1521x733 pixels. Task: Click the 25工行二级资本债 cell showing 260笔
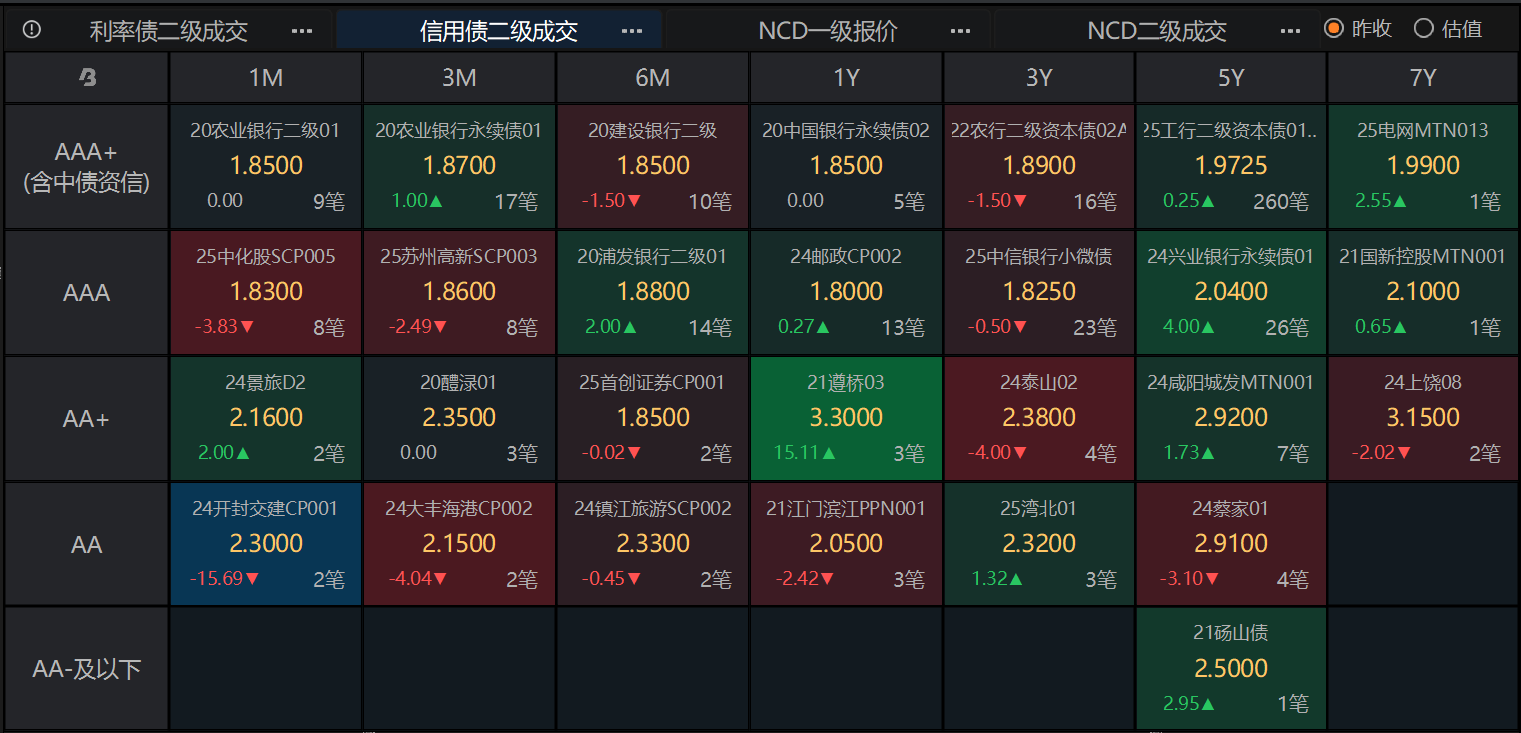click(1230, 166)
